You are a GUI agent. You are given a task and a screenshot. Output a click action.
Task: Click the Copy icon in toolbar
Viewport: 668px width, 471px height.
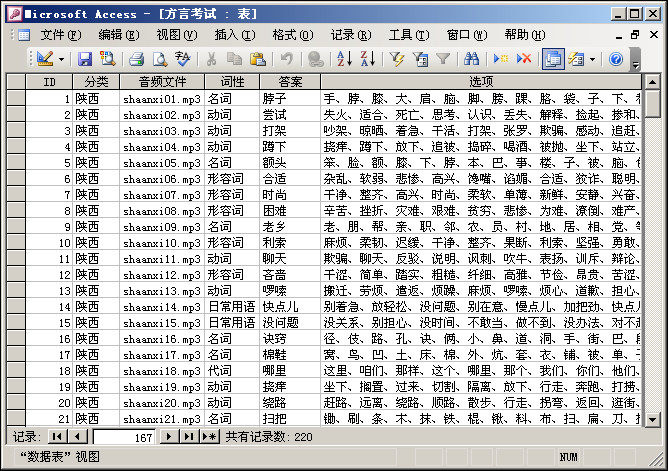pyautogui.click(x=234, y=59)
